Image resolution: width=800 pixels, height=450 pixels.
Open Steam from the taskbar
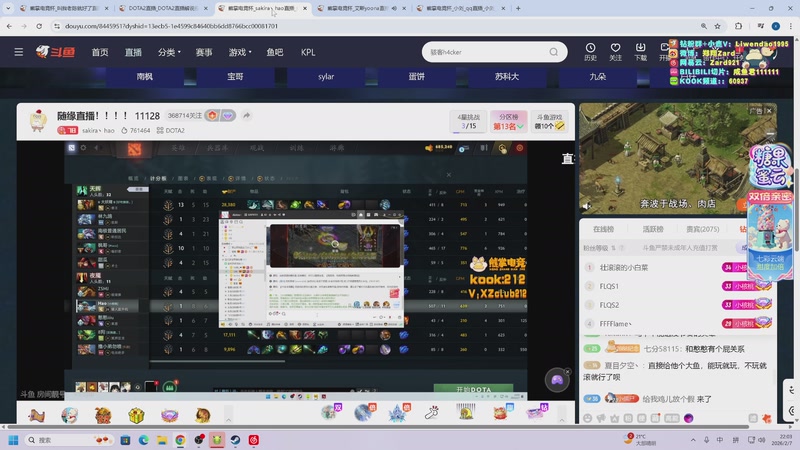pos(235,440)
